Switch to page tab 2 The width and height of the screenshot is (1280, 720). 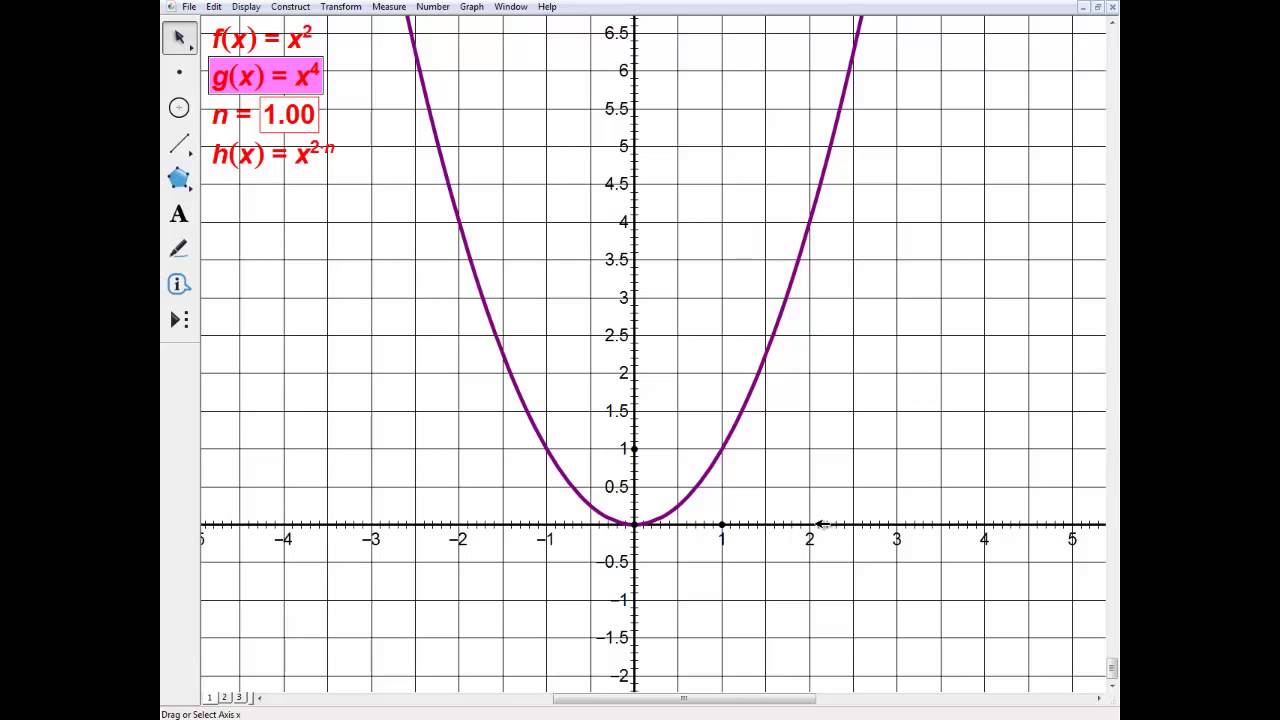[224, 697]
